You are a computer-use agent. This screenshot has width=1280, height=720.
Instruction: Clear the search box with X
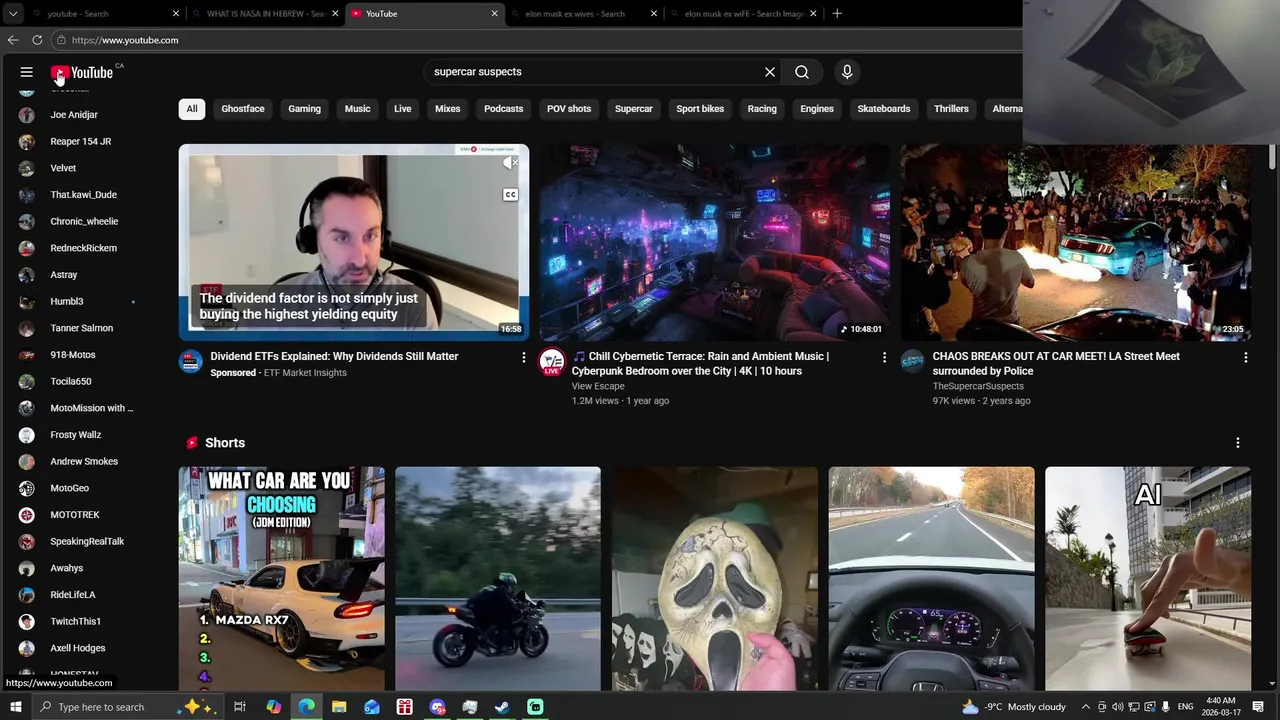(770, 72)
